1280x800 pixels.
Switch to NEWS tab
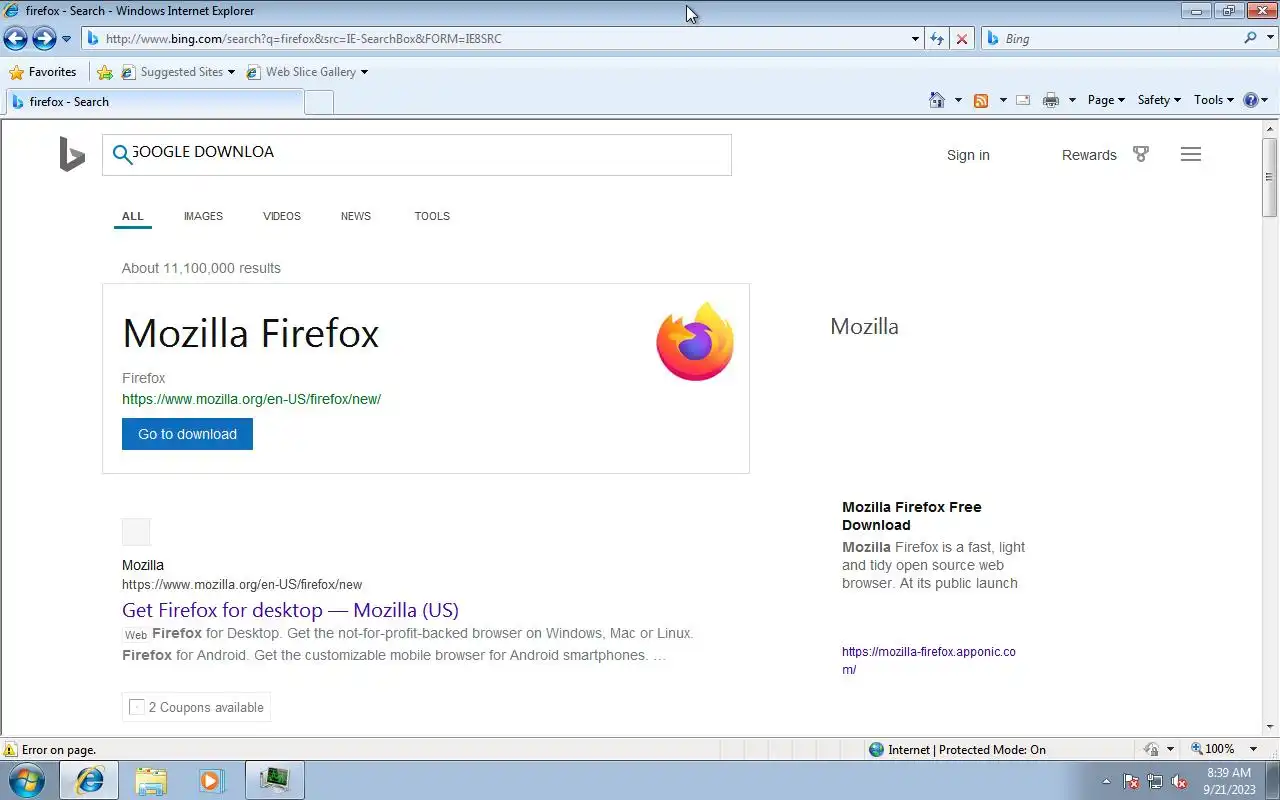pos(356,216)
